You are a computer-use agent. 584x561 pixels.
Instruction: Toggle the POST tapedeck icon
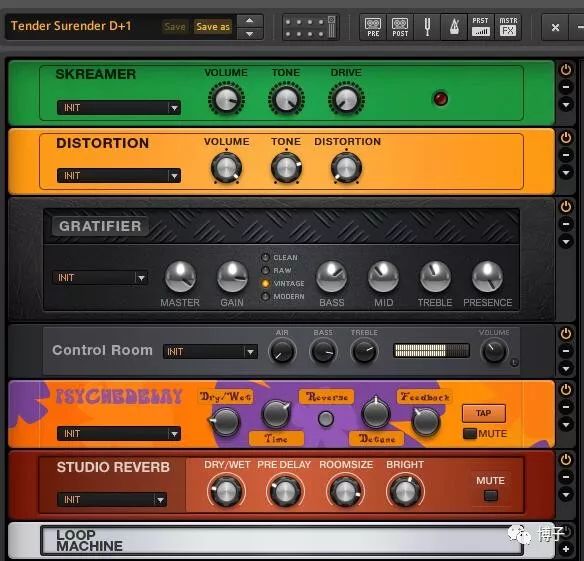point(400,27)
